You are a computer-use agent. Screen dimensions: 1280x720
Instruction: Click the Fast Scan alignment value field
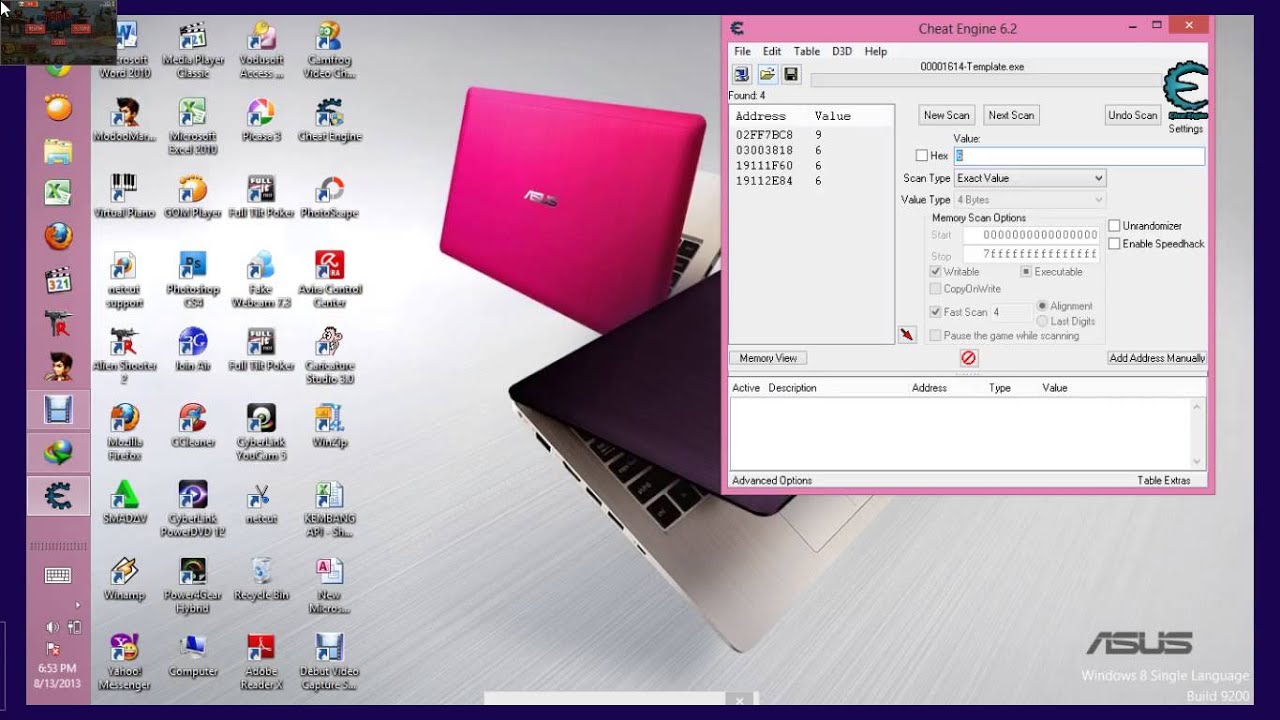pos(1011,312)
